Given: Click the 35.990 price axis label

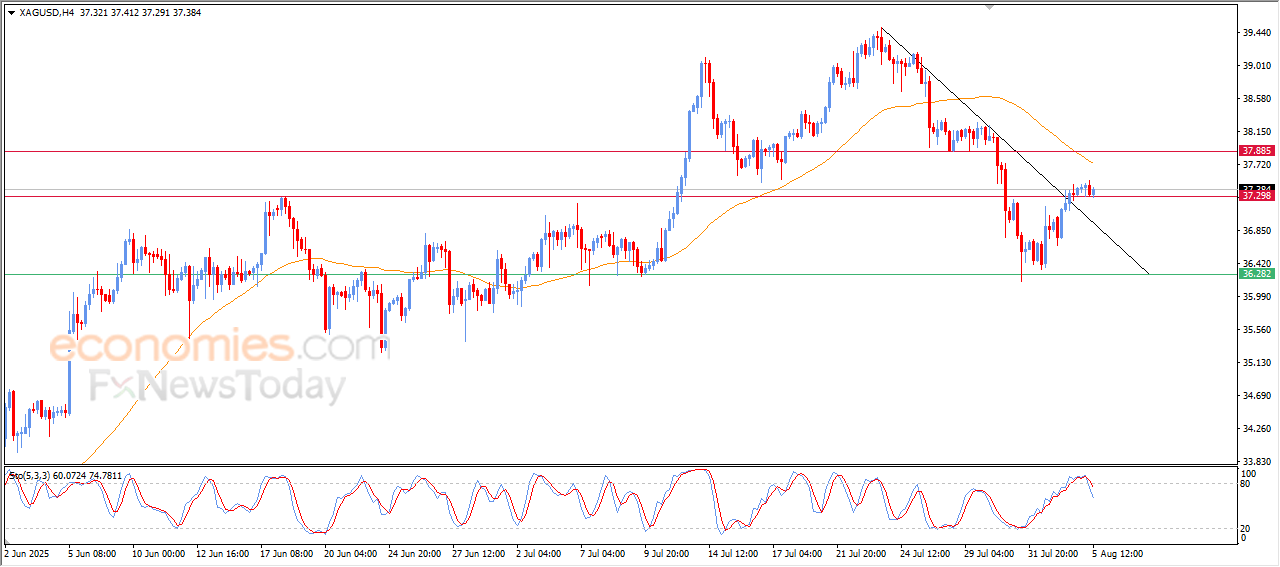Looking at the screenshot, I should coord(1255,296).
